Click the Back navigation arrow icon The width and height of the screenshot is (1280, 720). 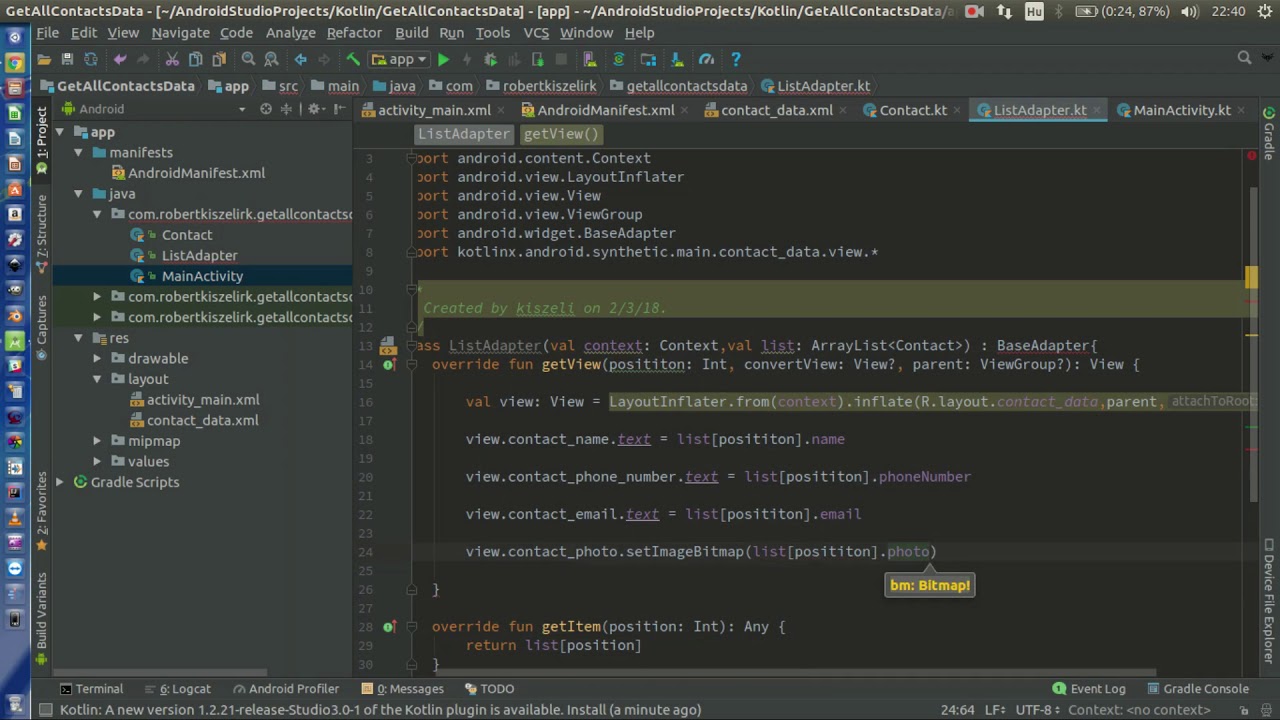pyautogui.click(x=300, y=60)
